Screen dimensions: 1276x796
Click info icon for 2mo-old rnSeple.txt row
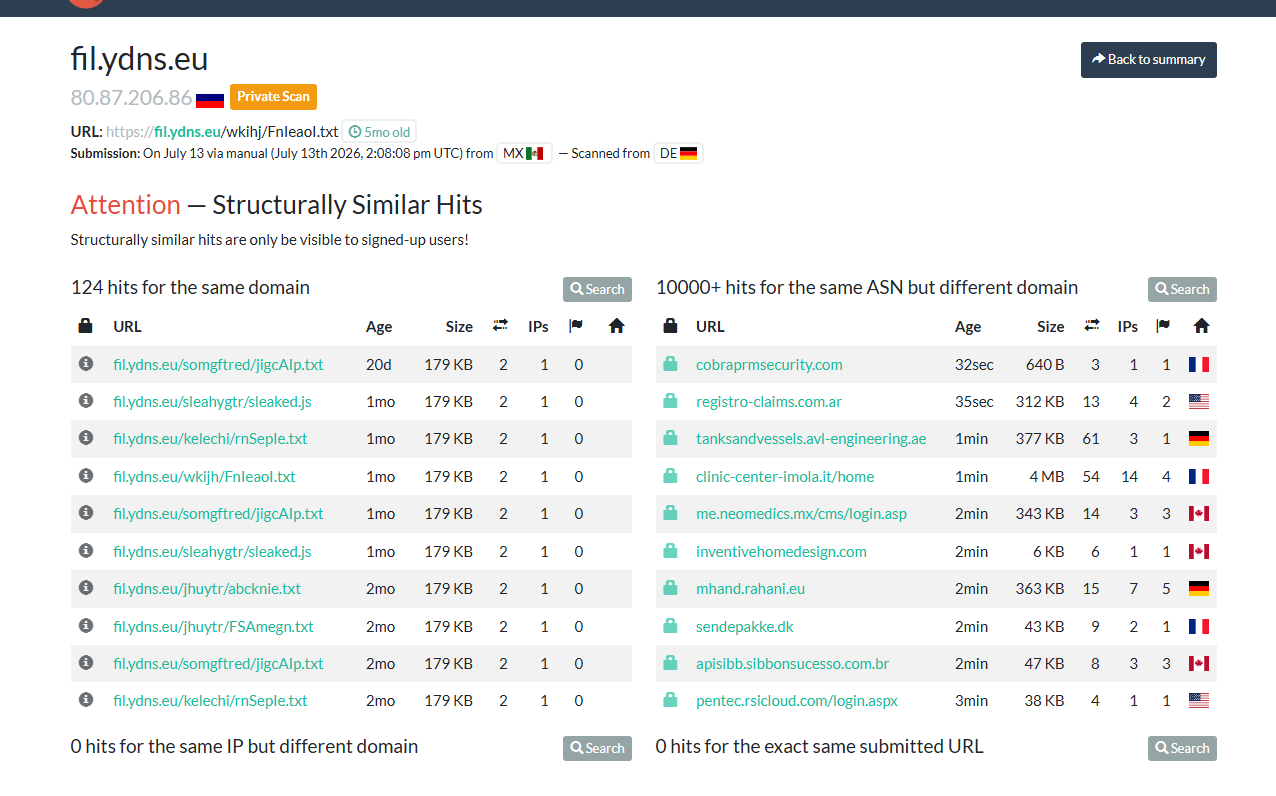tap(86, 699)
